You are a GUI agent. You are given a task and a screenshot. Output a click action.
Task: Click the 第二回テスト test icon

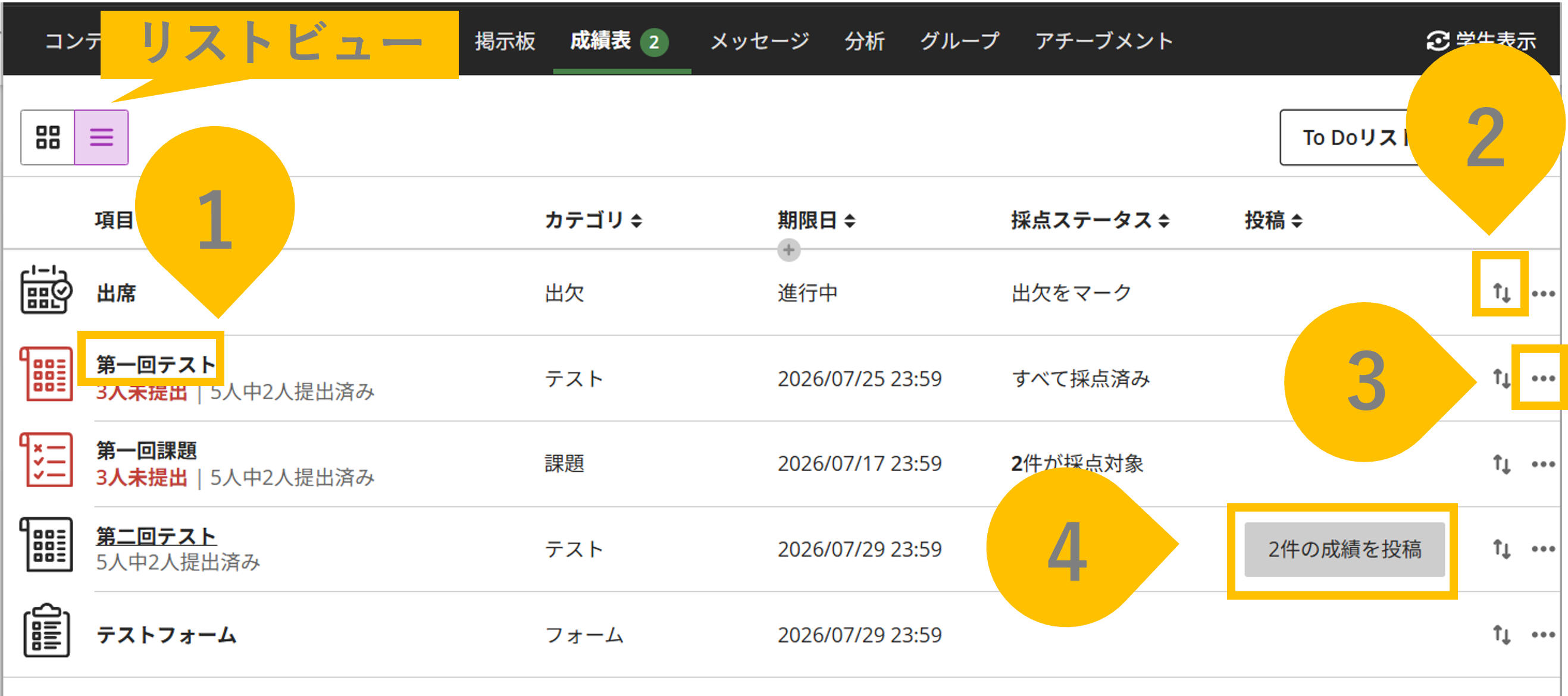[x=46, y=544]
